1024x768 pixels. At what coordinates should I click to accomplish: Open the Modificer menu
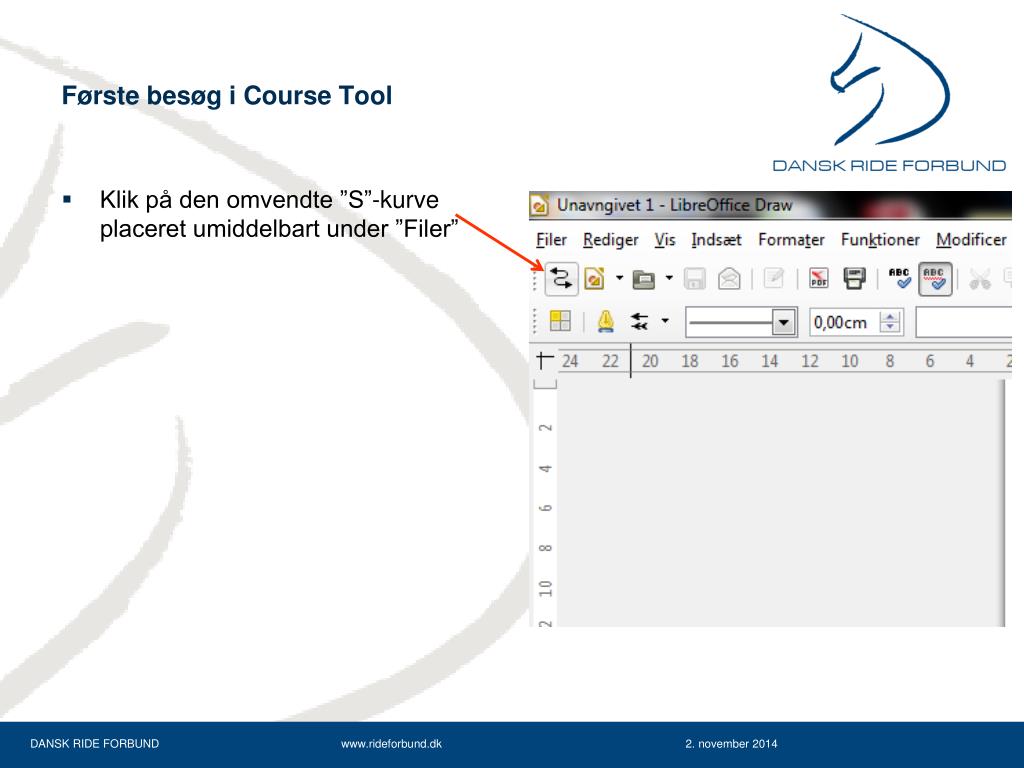(x=971, y=240)
